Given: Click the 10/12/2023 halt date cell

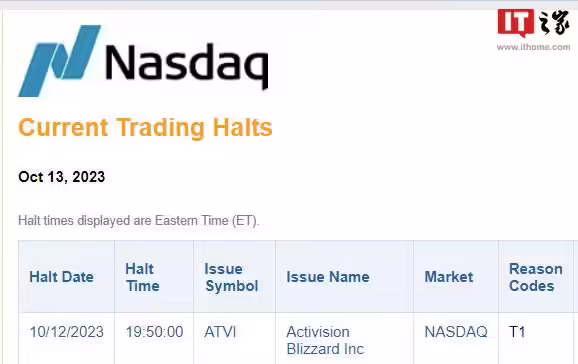Looking at the screenshot, I should click(66, 332).
